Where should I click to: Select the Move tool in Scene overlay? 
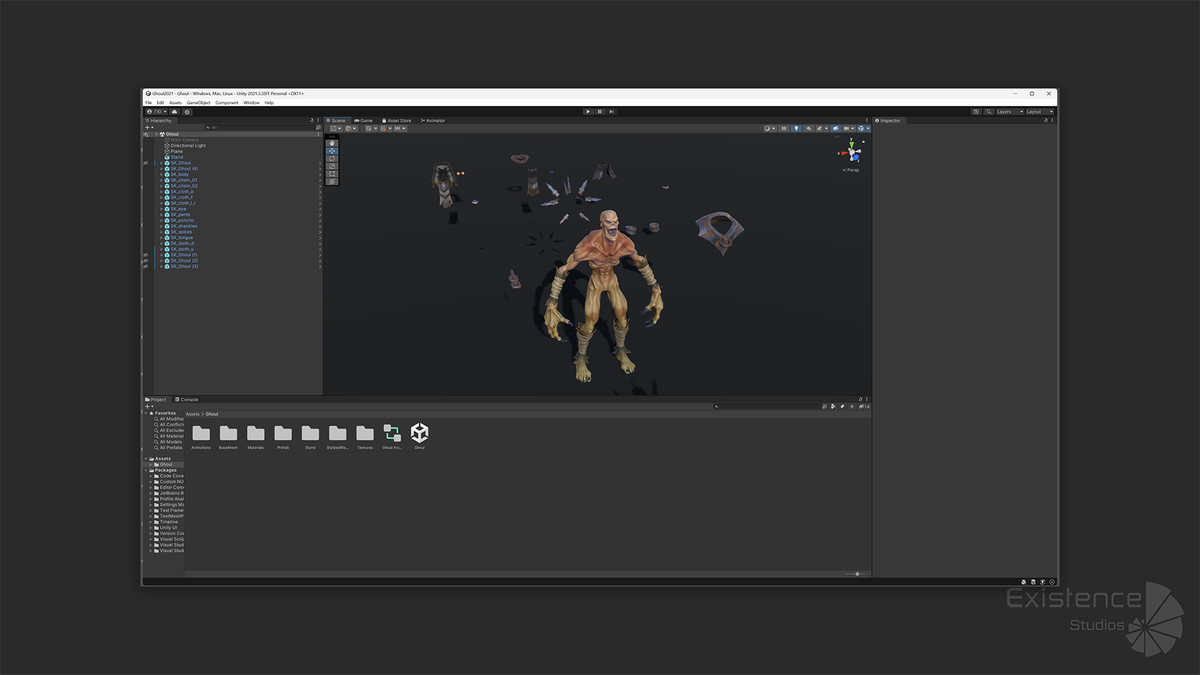332,151
